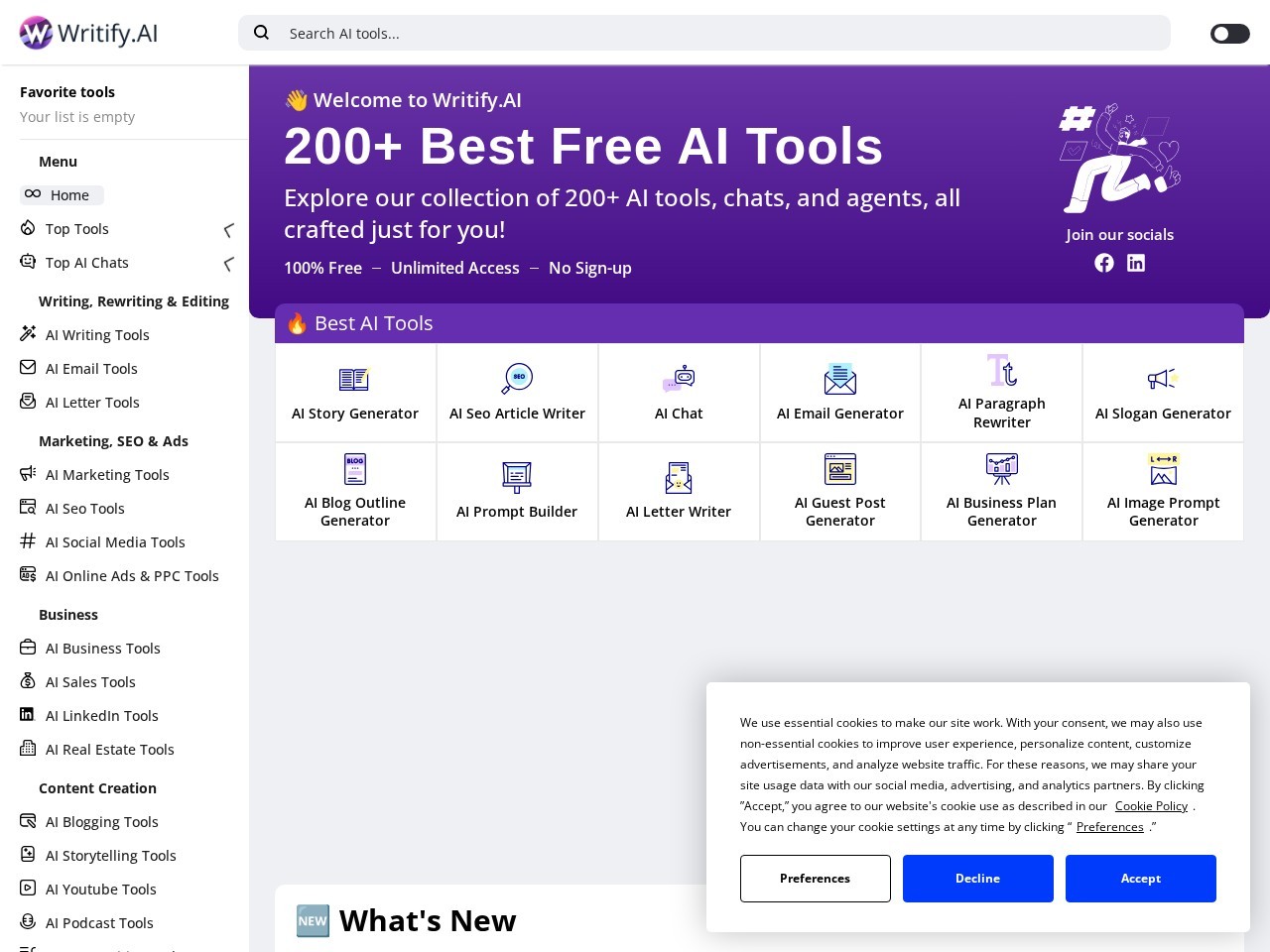Open AI Blogging Tools category
Image resolution: width=1270 pixels, height=952 pixels.
[x=101, y=821]
